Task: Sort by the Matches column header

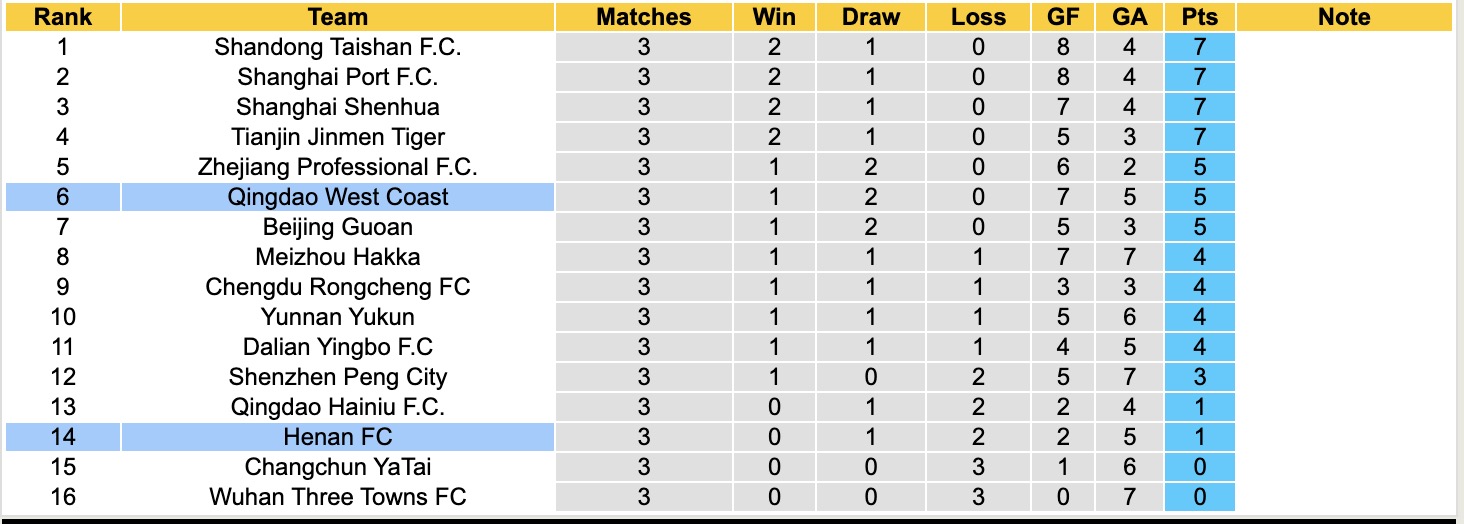Action: tap(643, 17)
